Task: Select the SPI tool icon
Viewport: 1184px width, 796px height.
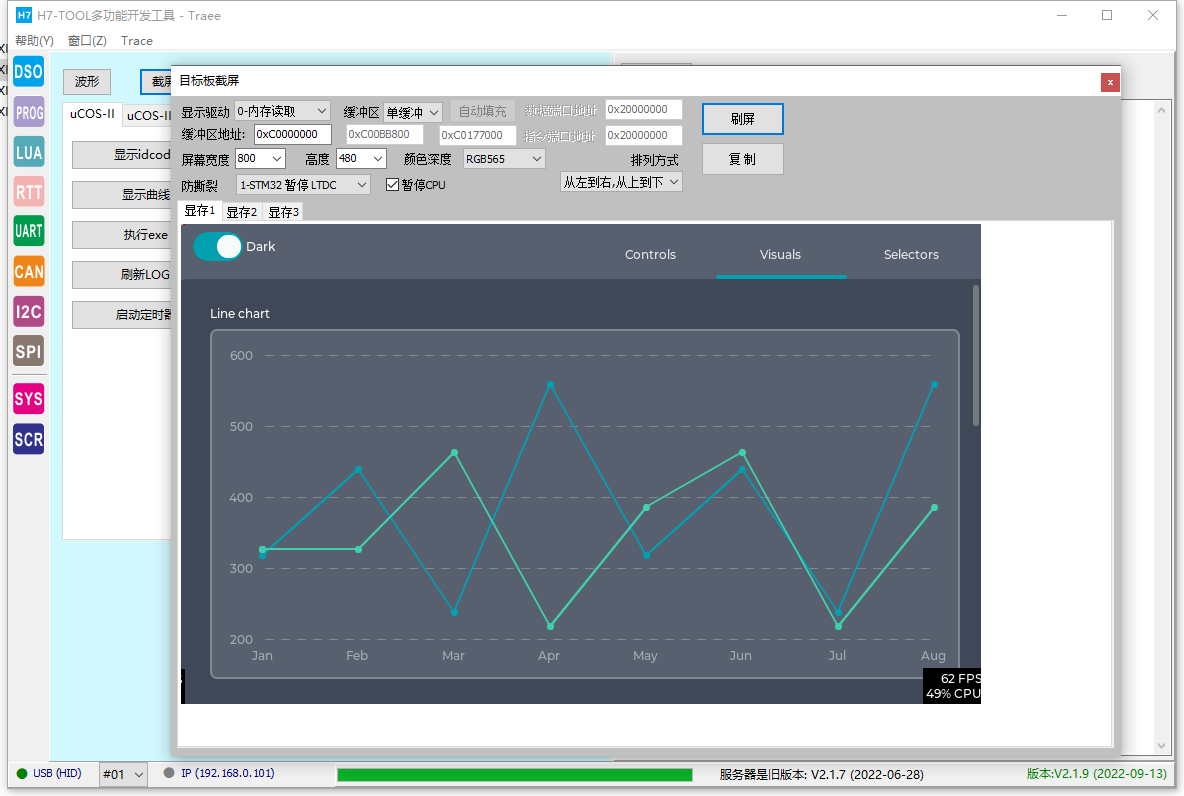Action: pyautogui.click(x=29, y=351)
